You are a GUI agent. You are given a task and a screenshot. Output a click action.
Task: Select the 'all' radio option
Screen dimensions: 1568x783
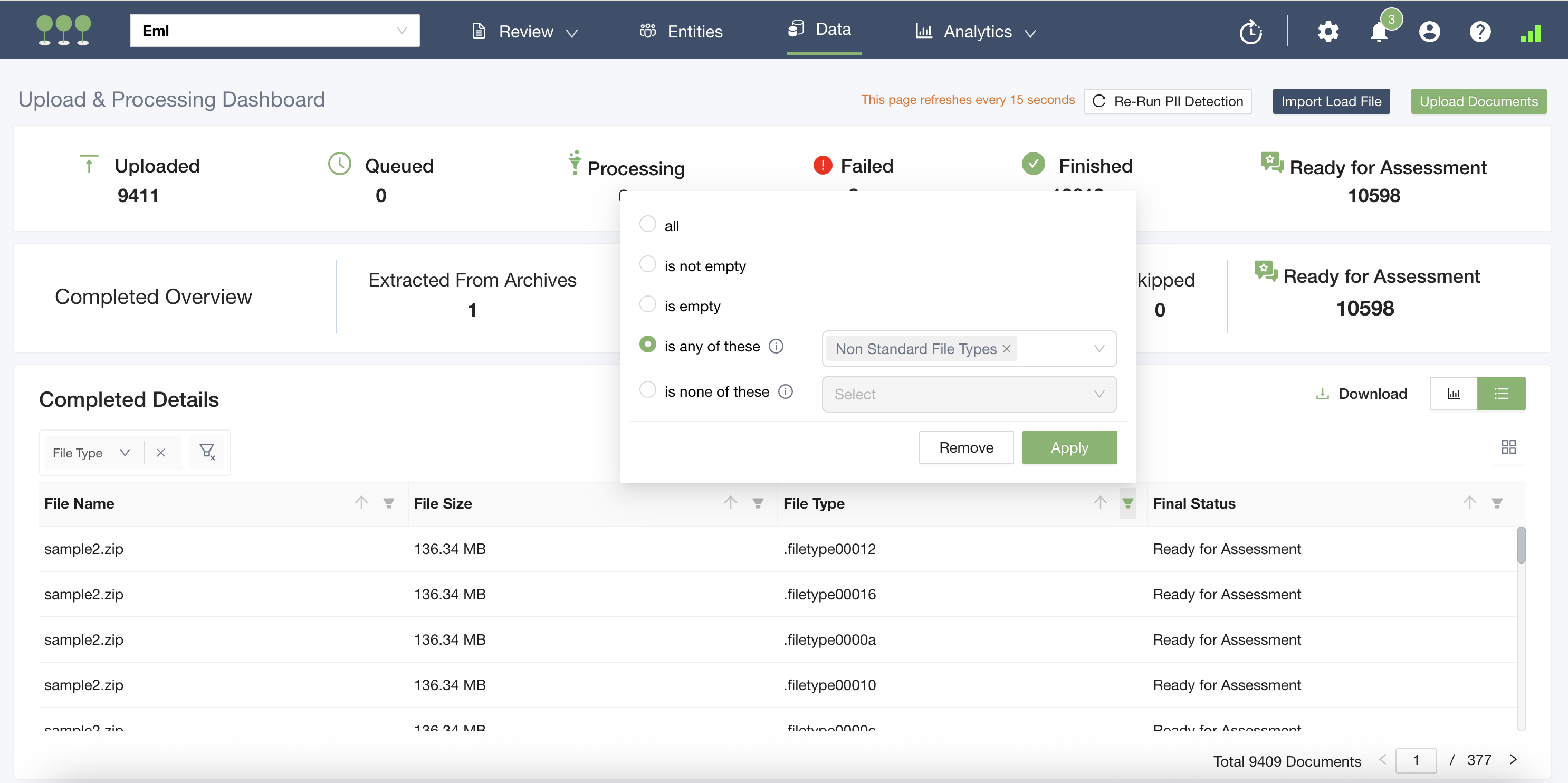click(x=648, y=224)
